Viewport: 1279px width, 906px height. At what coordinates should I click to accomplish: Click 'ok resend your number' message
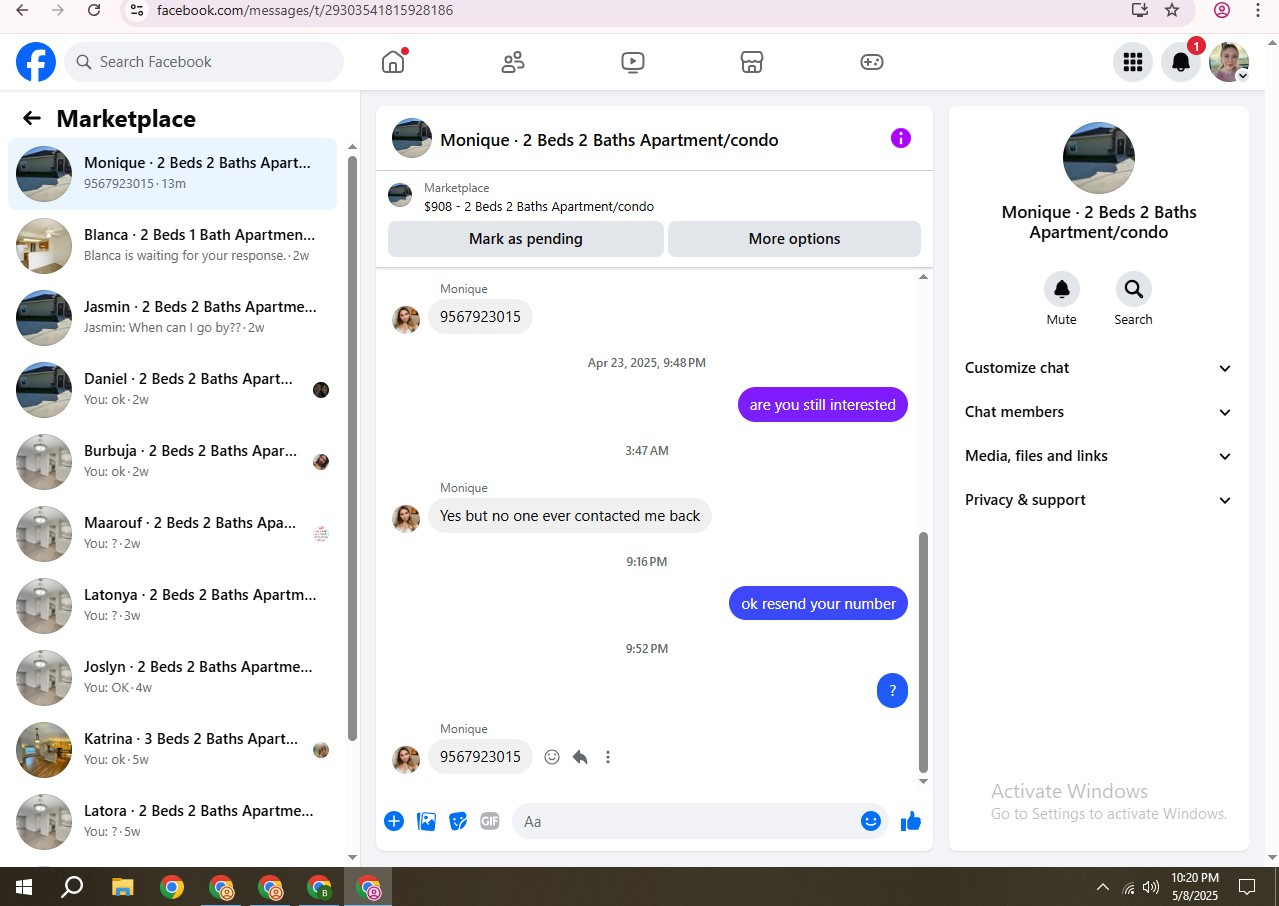(x=819, y=604)
